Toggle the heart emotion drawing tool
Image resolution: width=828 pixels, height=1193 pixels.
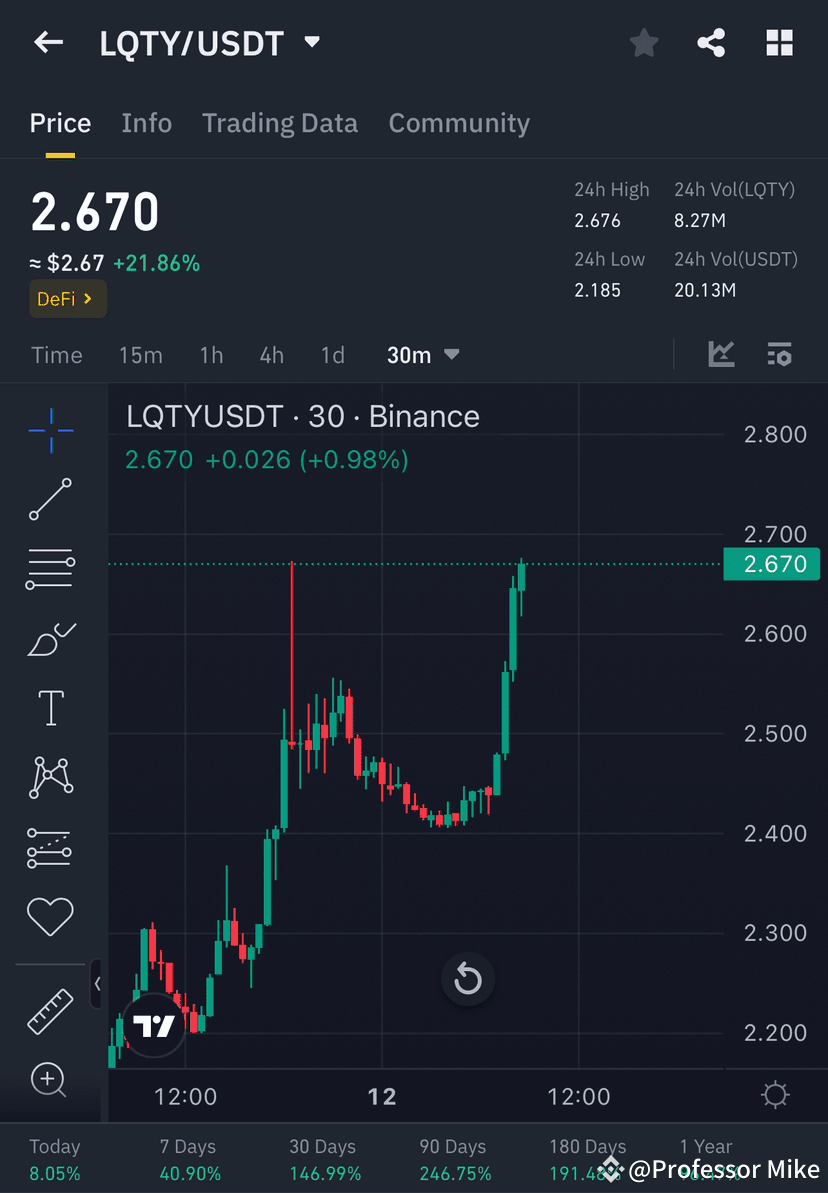pos(50,917)
